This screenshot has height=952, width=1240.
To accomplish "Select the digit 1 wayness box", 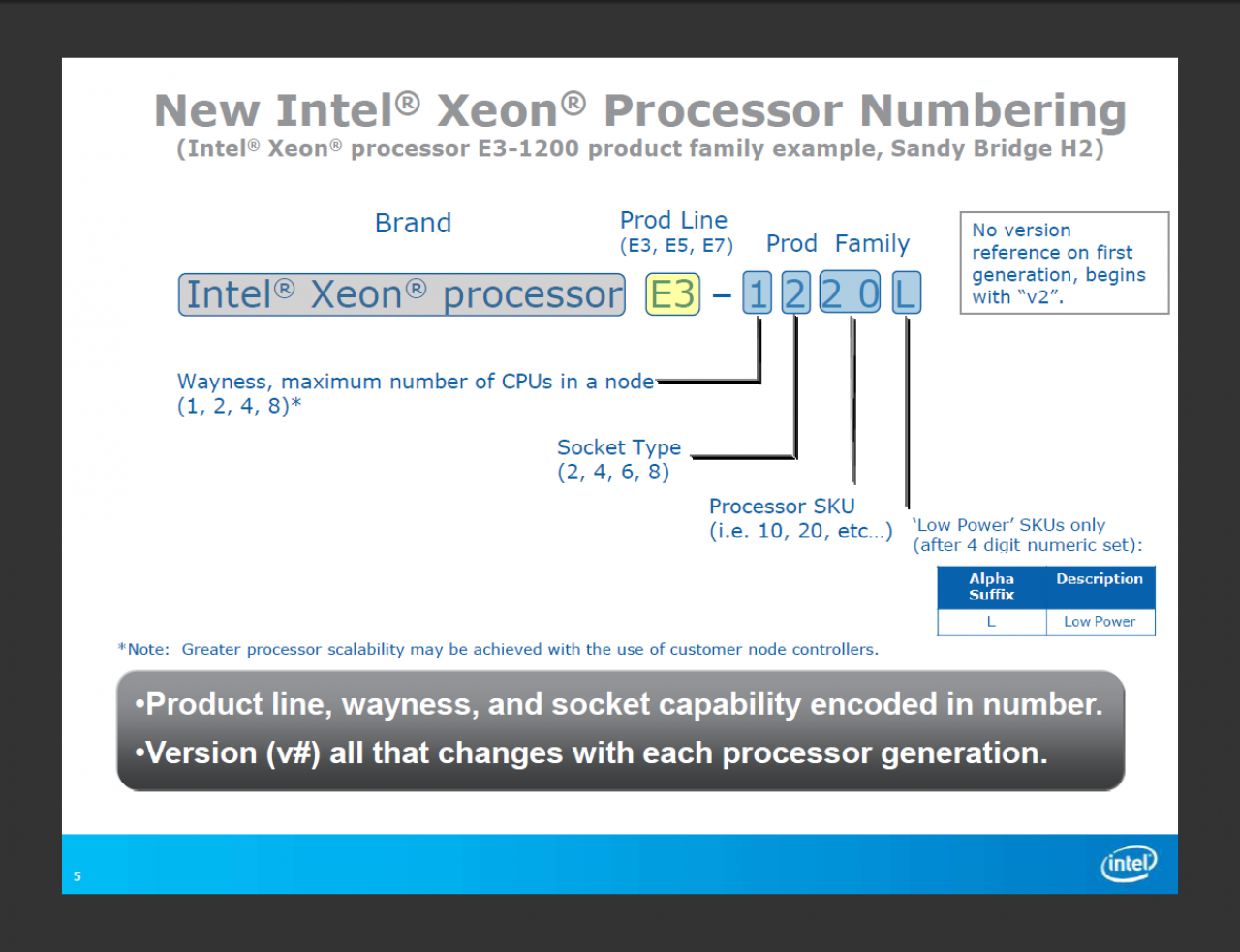I will click(x=758, y=293).
